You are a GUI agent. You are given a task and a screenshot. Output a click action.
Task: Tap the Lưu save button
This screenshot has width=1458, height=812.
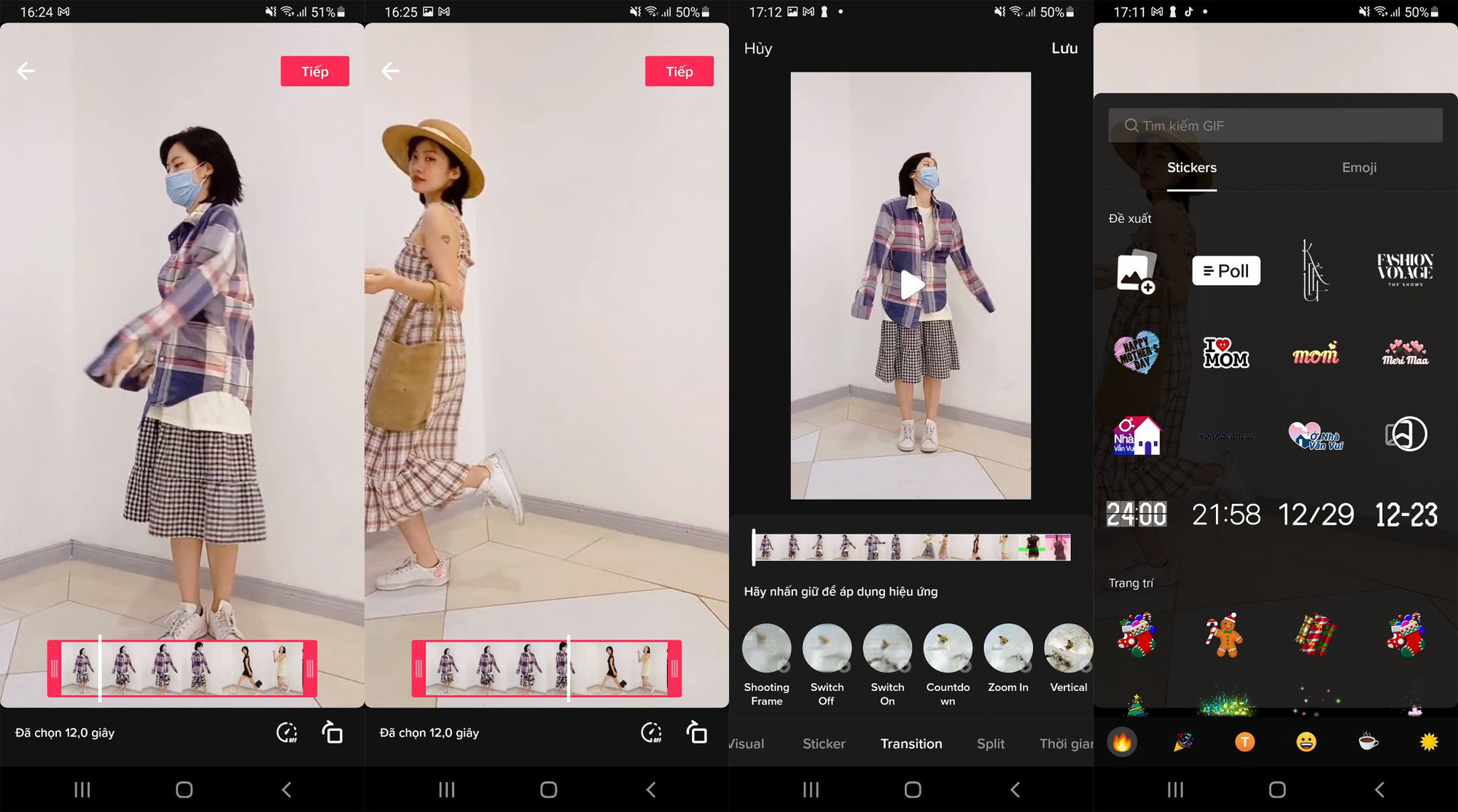click(x=1064, y=48)
